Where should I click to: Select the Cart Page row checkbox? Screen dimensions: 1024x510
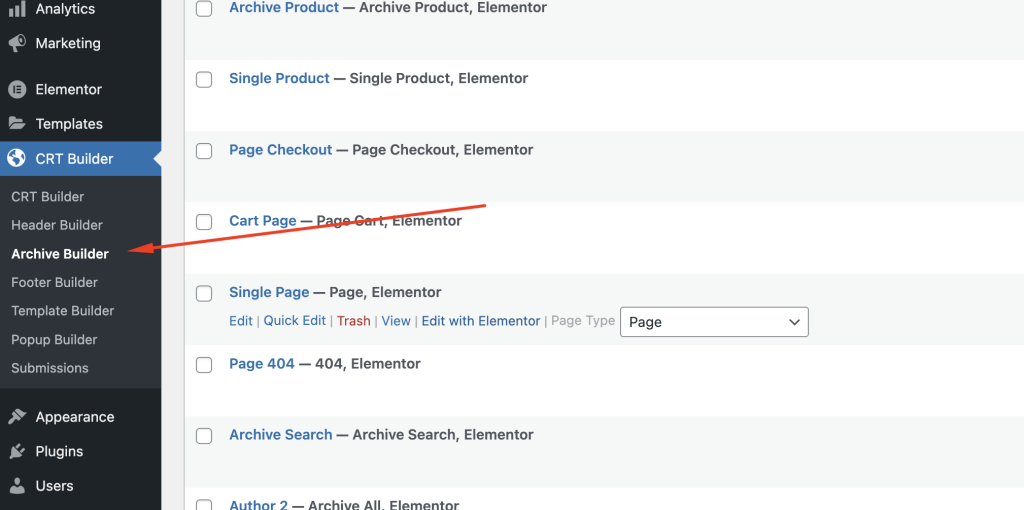coord(204,222)
